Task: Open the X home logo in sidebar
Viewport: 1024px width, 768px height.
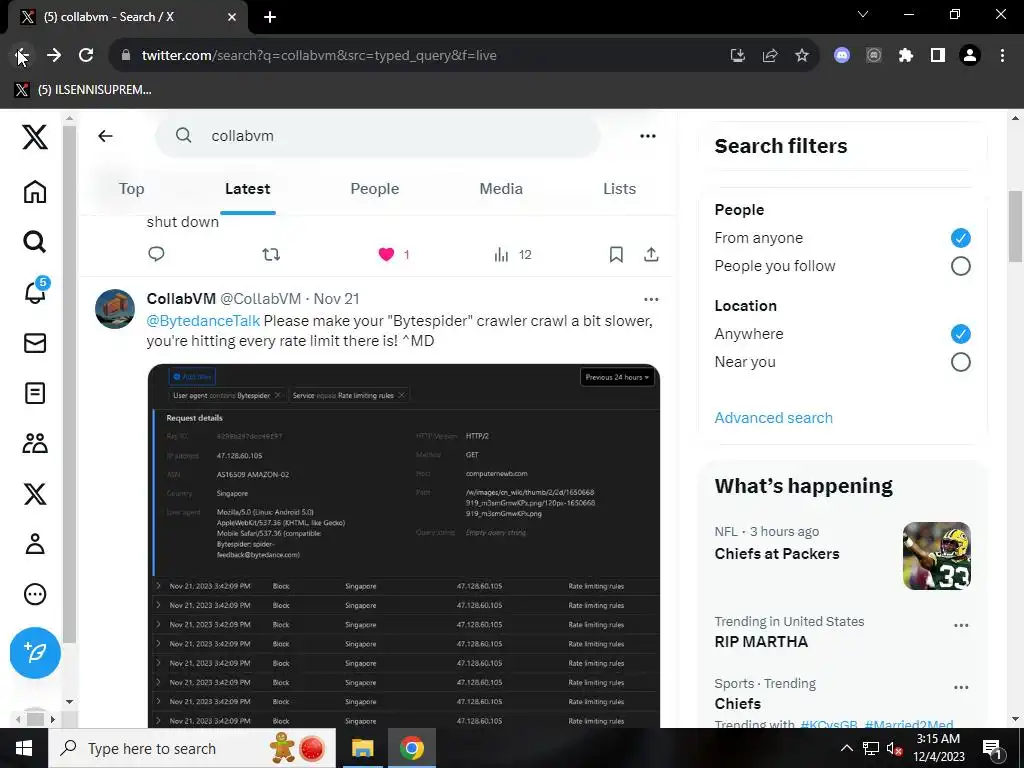Action: (x=35, y=136)
